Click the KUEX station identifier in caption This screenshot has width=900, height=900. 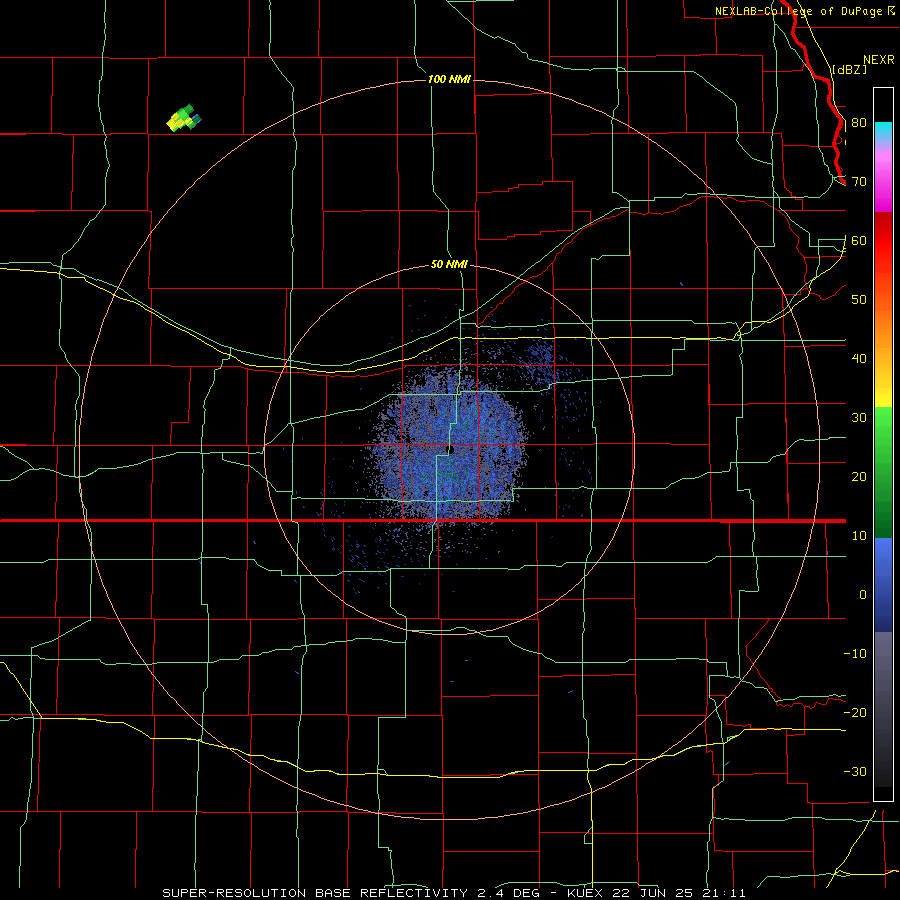click(x=587, y=893)
